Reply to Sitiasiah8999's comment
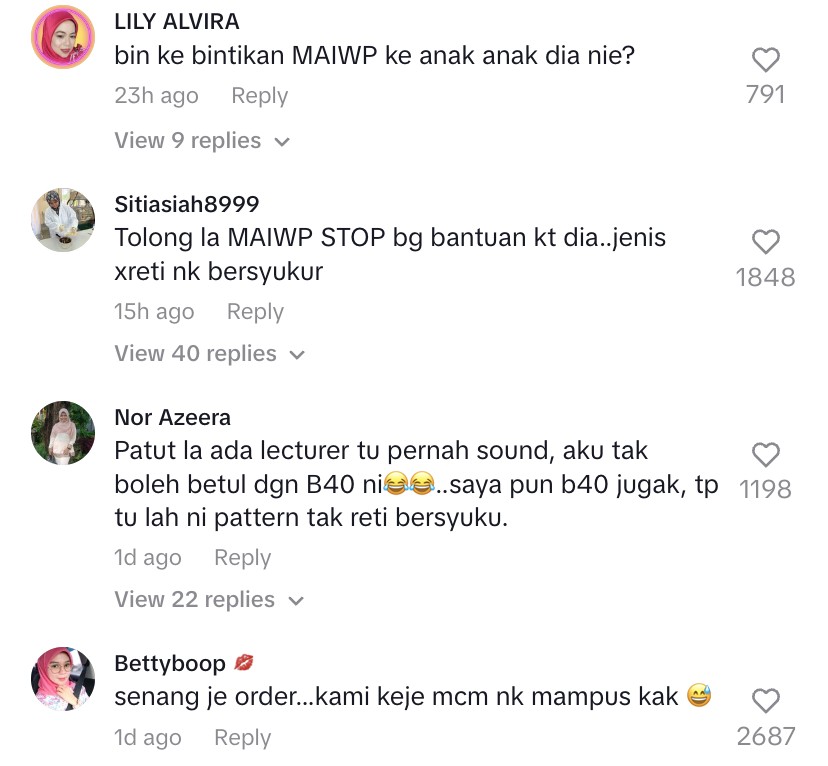 pos(256,312)
